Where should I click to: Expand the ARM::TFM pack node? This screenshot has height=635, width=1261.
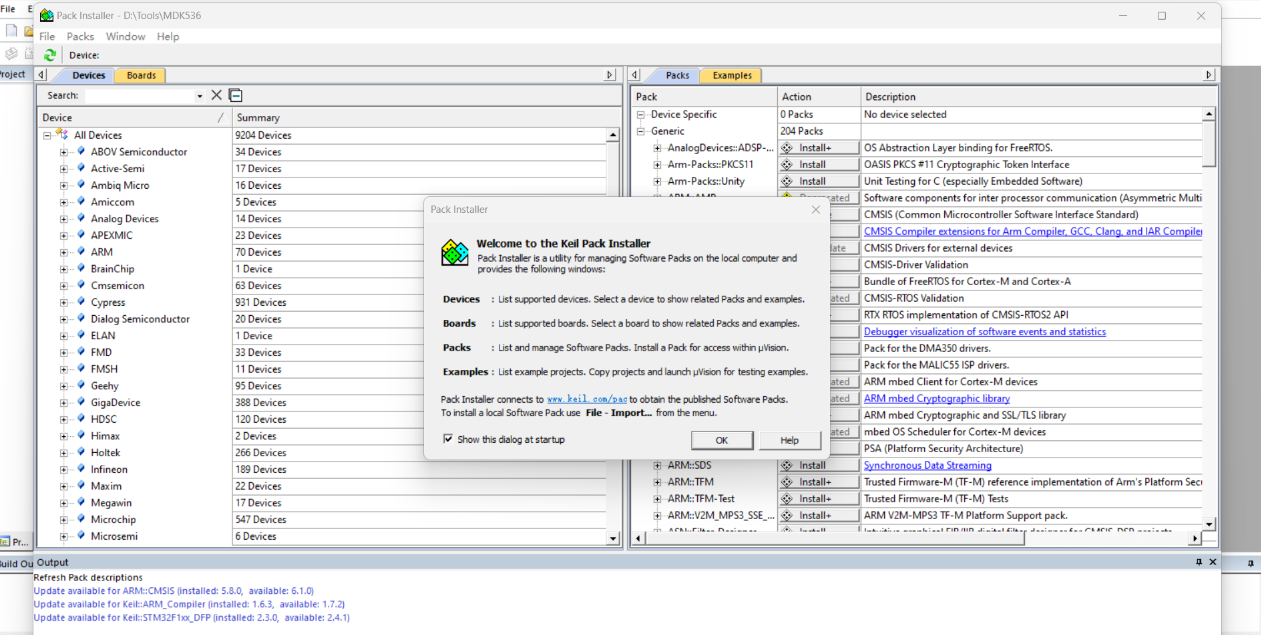658,482
